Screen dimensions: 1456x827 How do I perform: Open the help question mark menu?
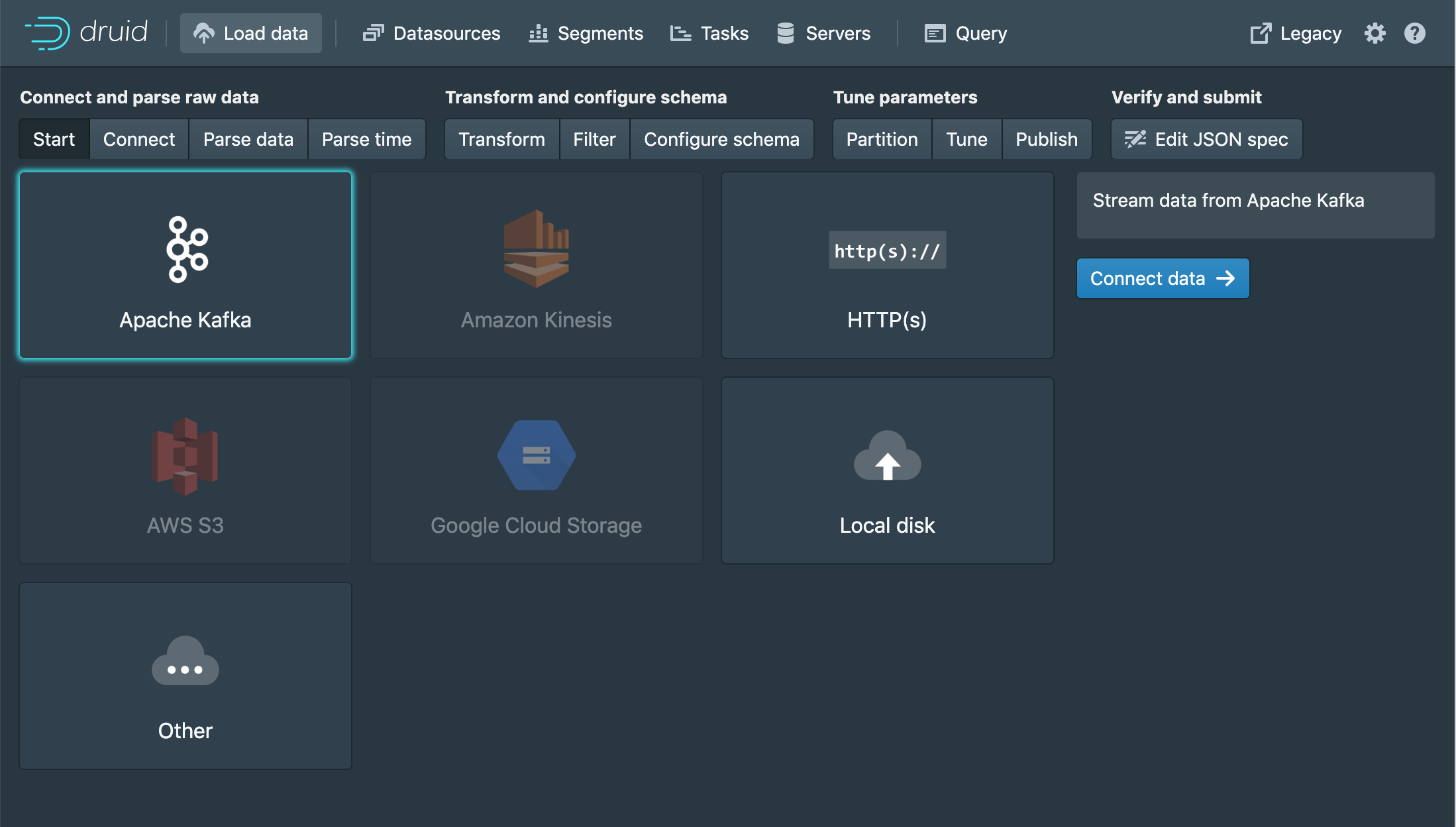1414,33
